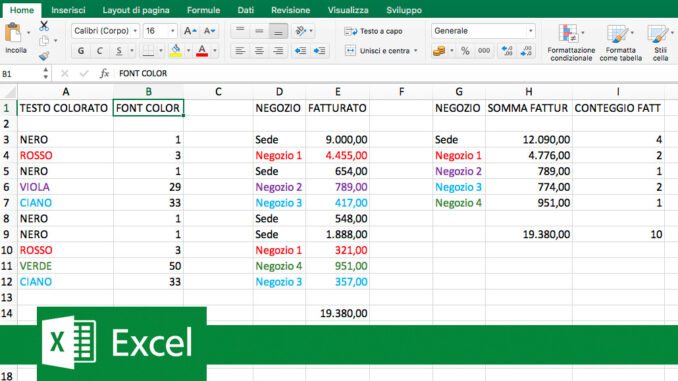678x381 pixels.
Task: Select cell showing 4.455,00
Action: point(337,156)
